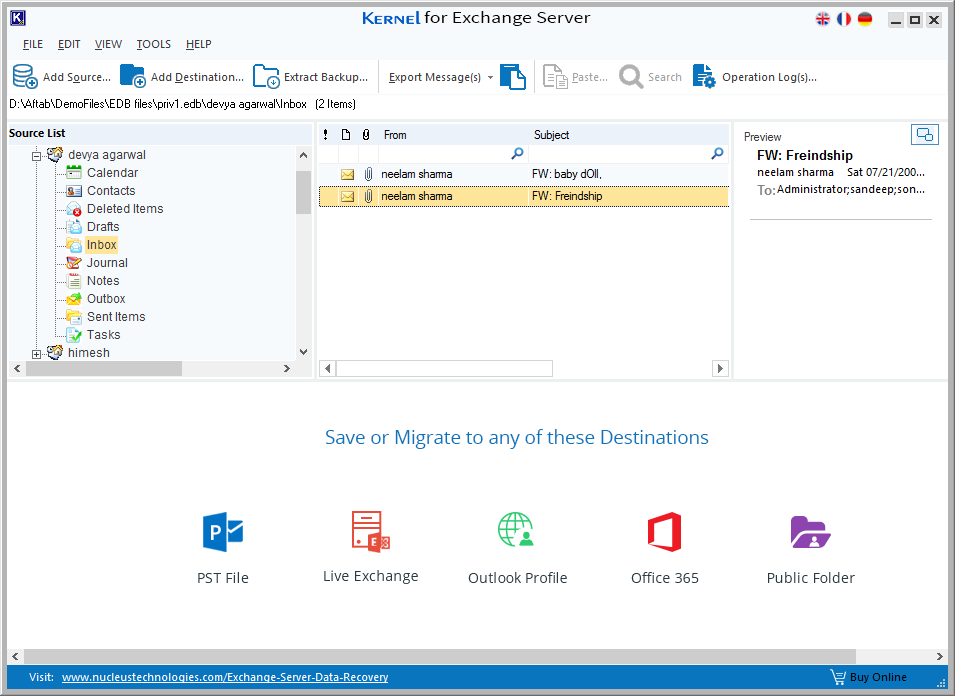Select the Journal folder

pos(107,262)
